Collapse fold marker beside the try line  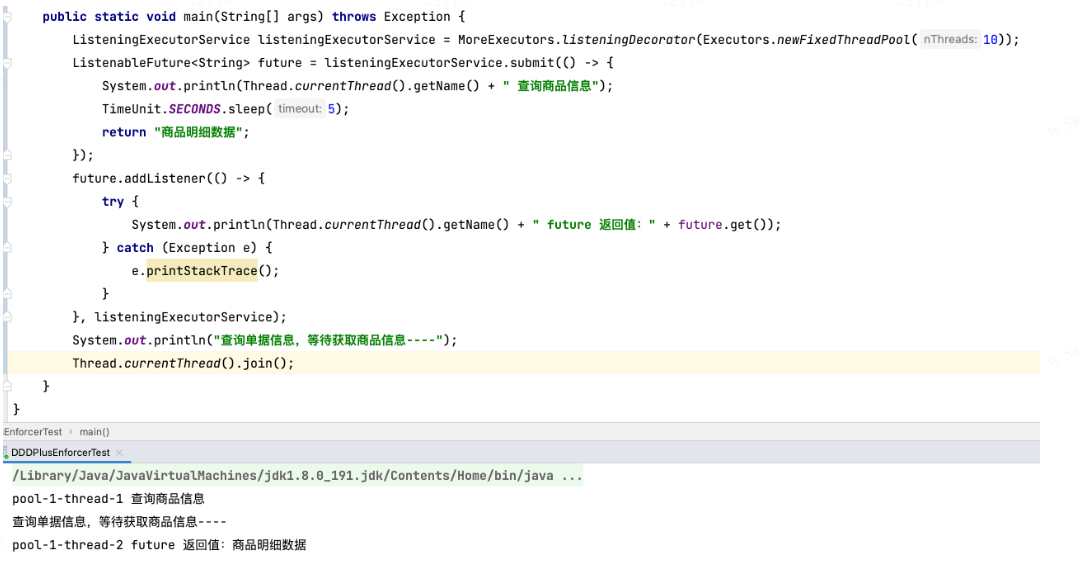(x=7, y=202)
